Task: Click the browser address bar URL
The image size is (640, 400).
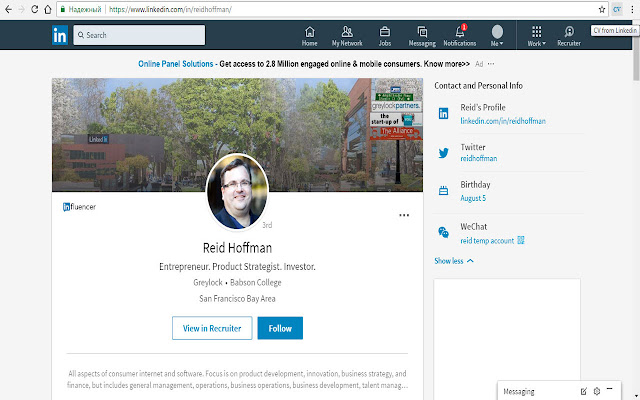Action: click(170, 9)
